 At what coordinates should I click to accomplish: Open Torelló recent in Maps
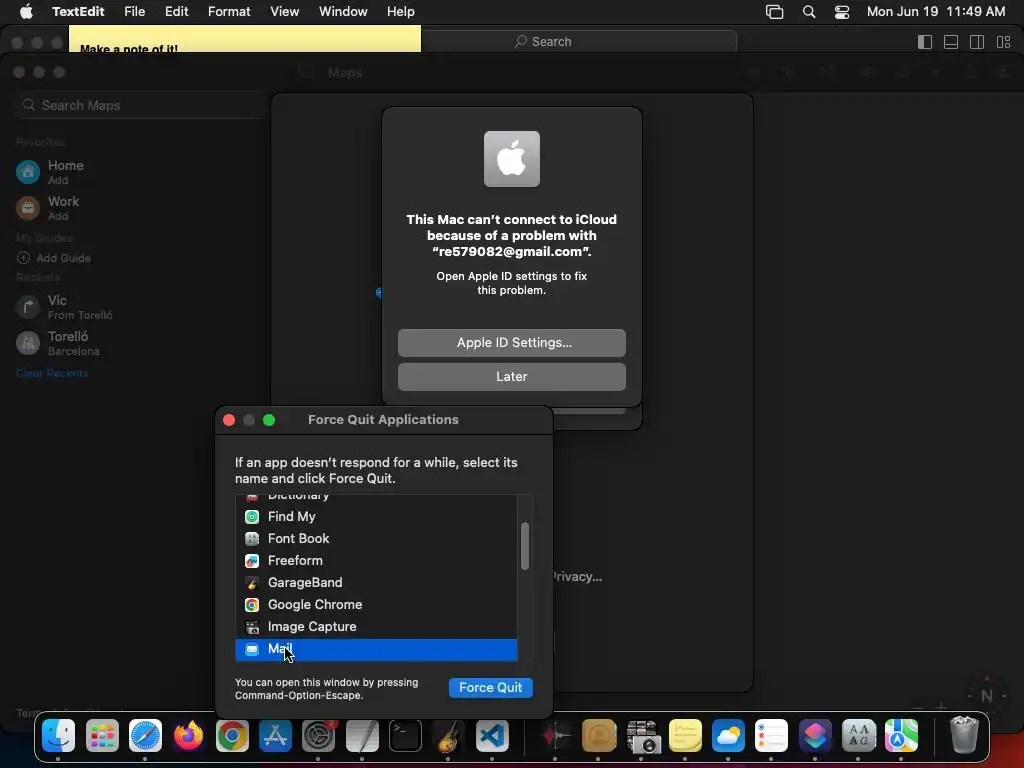click(x=59, y=343)
